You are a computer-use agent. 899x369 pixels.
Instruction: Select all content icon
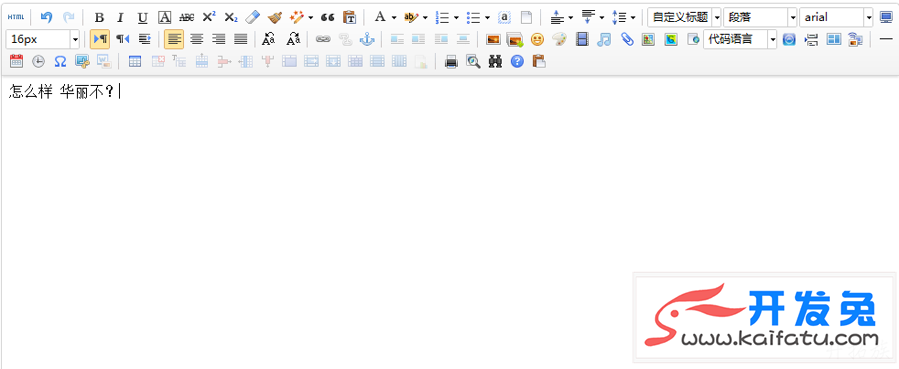[x=504, y=17]
